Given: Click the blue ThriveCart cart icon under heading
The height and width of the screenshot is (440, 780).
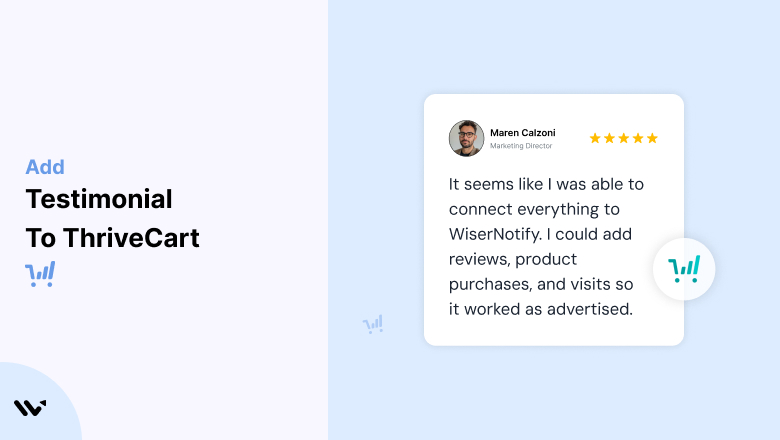Looking at the screenshot, I should pyautogui.click(x=40, y=274).
